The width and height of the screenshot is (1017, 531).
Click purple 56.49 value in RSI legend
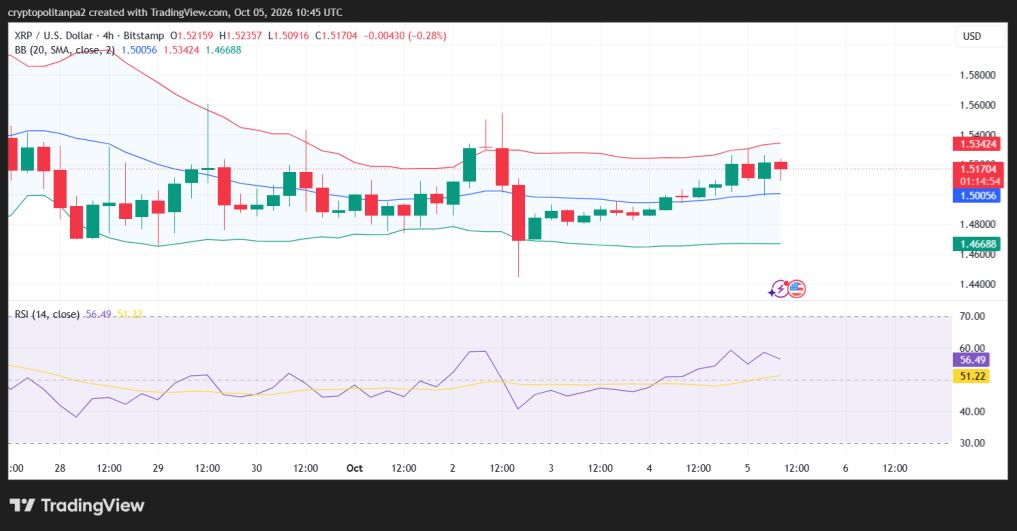(x=99, y=314)
